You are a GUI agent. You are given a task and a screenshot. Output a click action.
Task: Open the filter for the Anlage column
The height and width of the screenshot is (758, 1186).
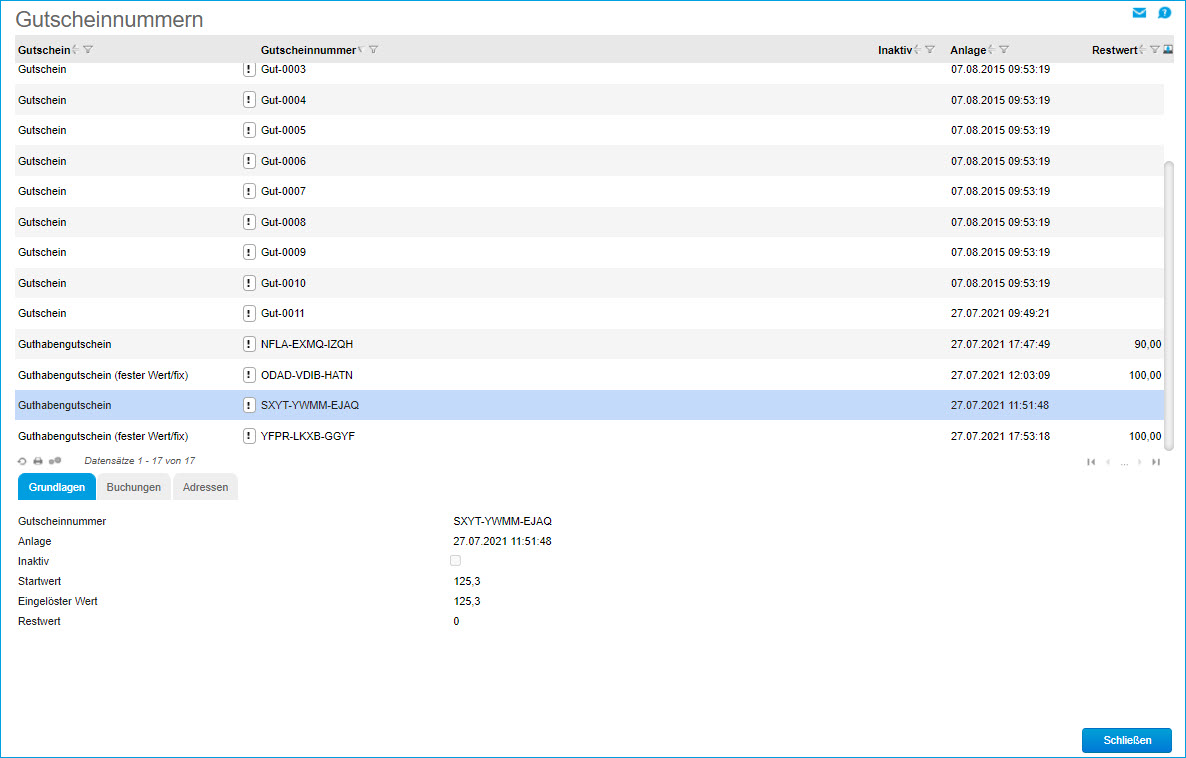tap(1004, 50)
